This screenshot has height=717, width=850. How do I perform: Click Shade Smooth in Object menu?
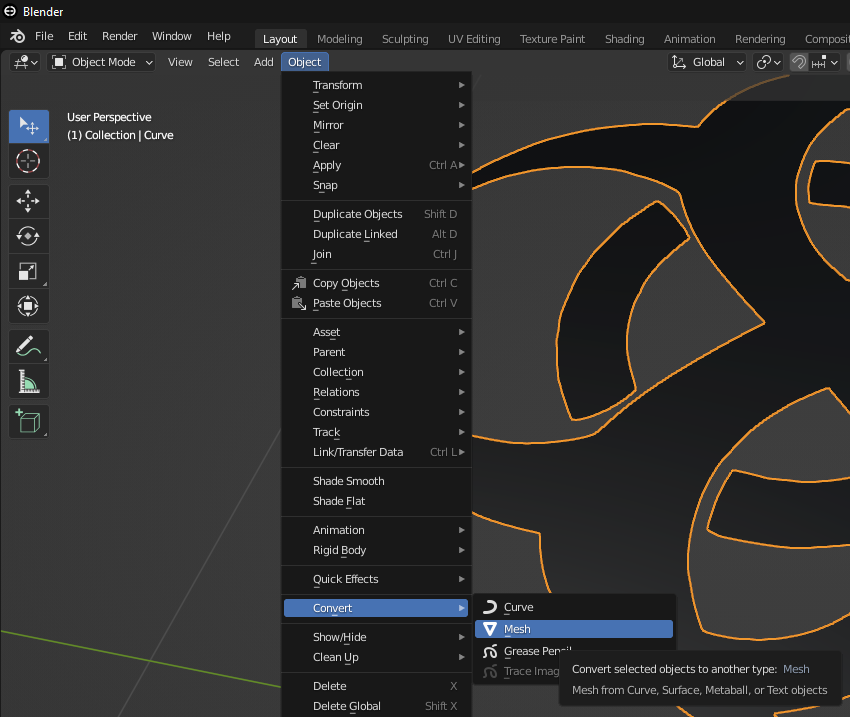click(x=348, y=481)
